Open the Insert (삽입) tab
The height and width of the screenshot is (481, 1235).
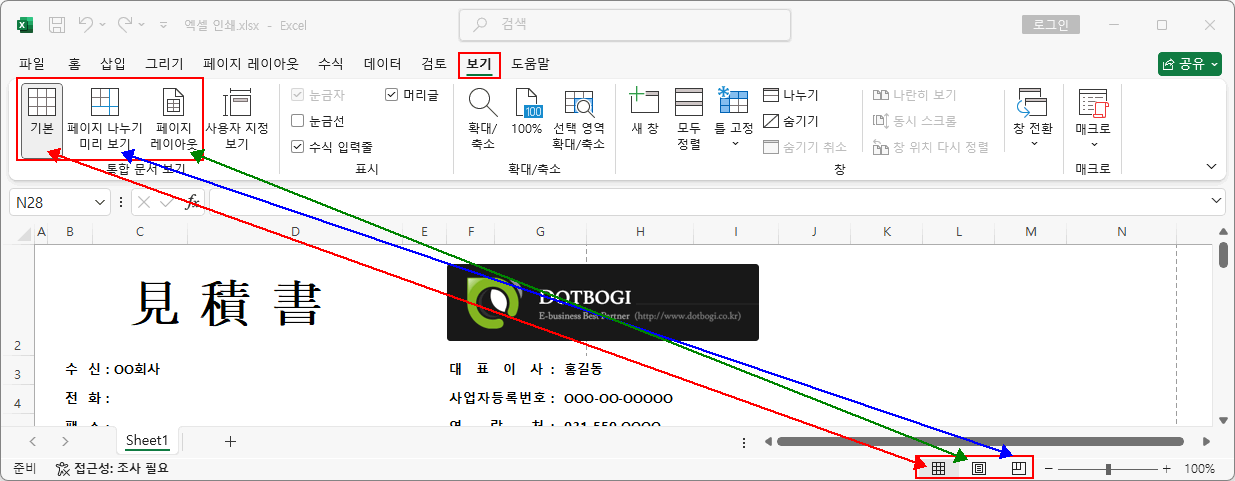point(113,64)
